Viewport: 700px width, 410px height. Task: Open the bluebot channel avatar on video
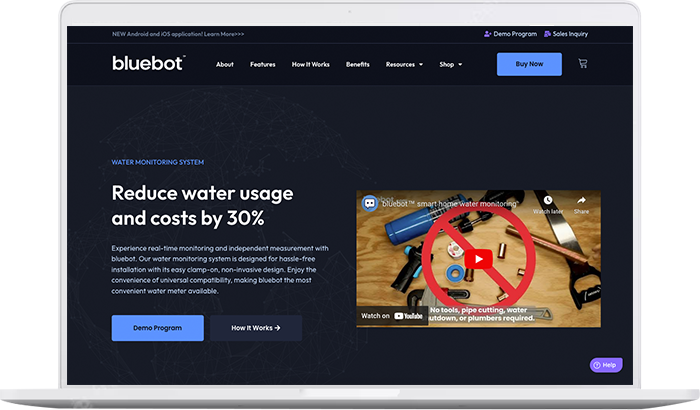coord(370,204)
